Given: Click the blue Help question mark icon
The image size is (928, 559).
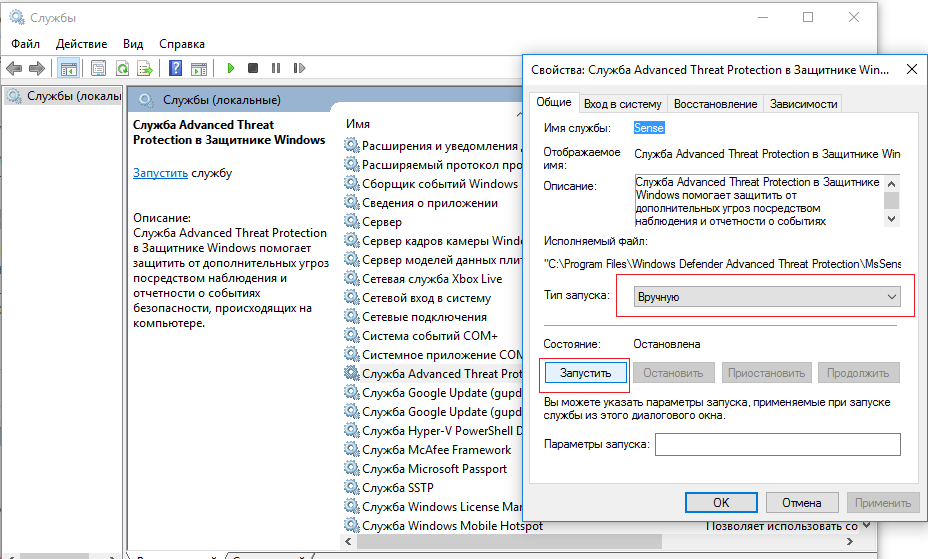Looking at the screenshot, I should (176, 68).
